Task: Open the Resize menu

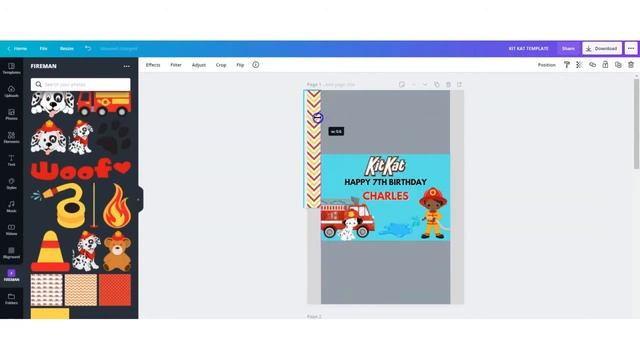Action: pos(67,49)
